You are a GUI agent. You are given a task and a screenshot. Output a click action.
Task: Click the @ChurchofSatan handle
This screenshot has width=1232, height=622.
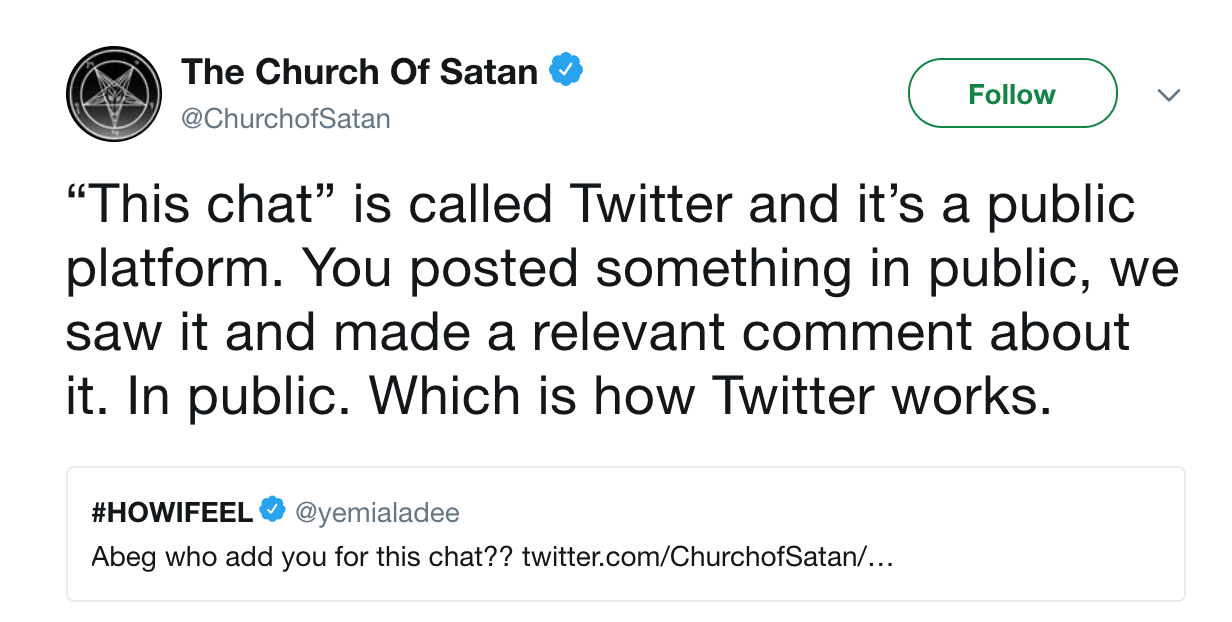[x=286, y=119]
